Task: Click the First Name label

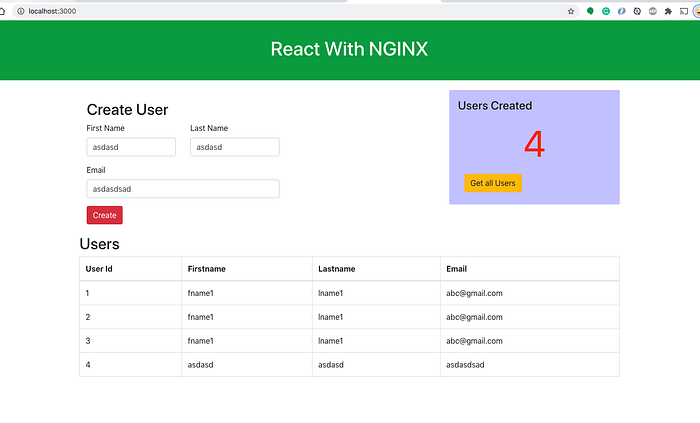Action: [105, 128]
